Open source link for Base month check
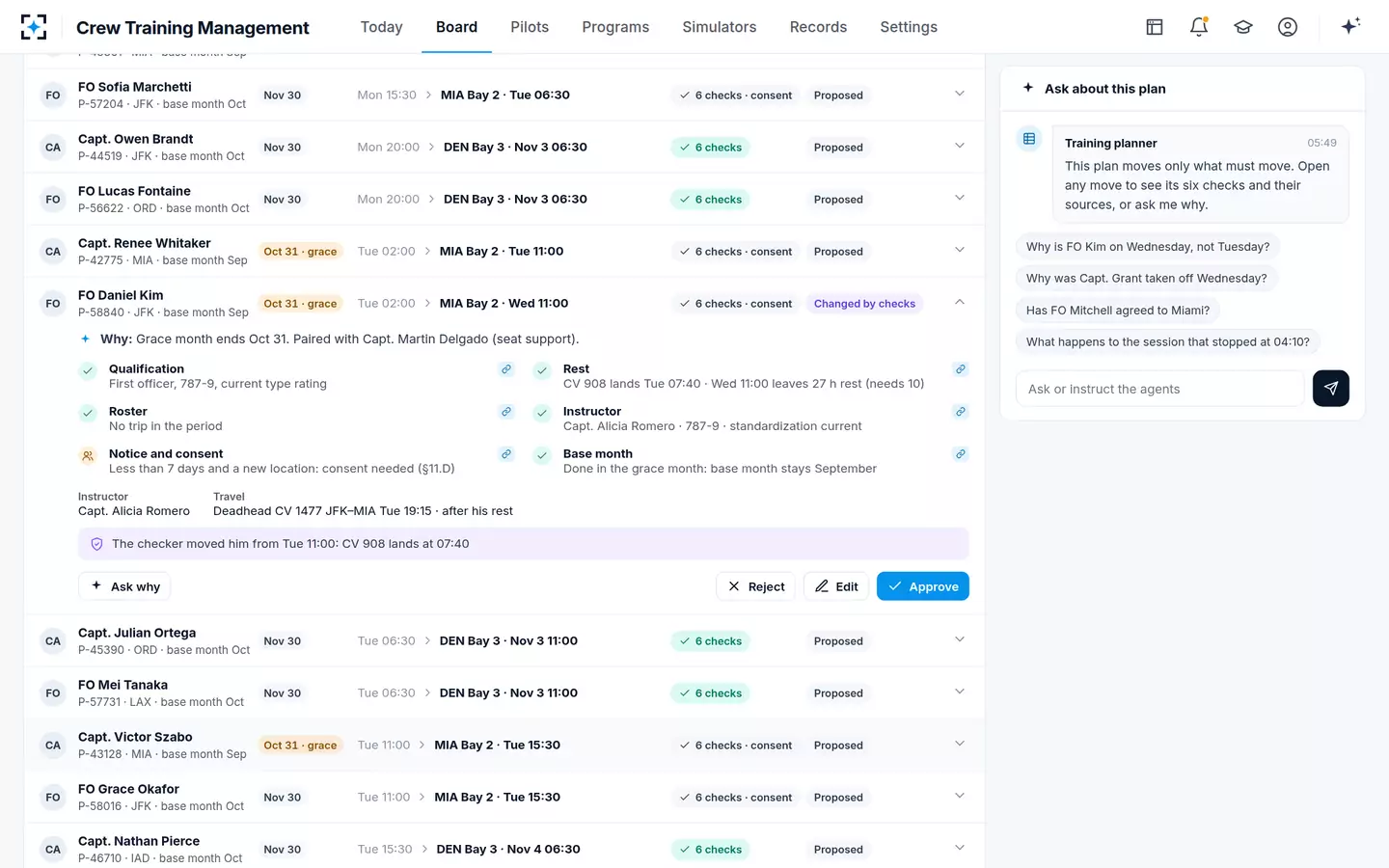1389x868 pixels. pos(961,454)
